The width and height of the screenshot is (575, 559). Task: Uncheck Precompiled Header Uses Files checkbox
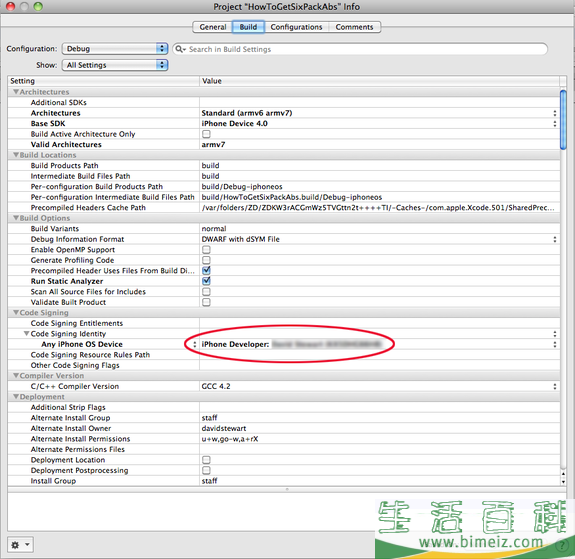206,270
